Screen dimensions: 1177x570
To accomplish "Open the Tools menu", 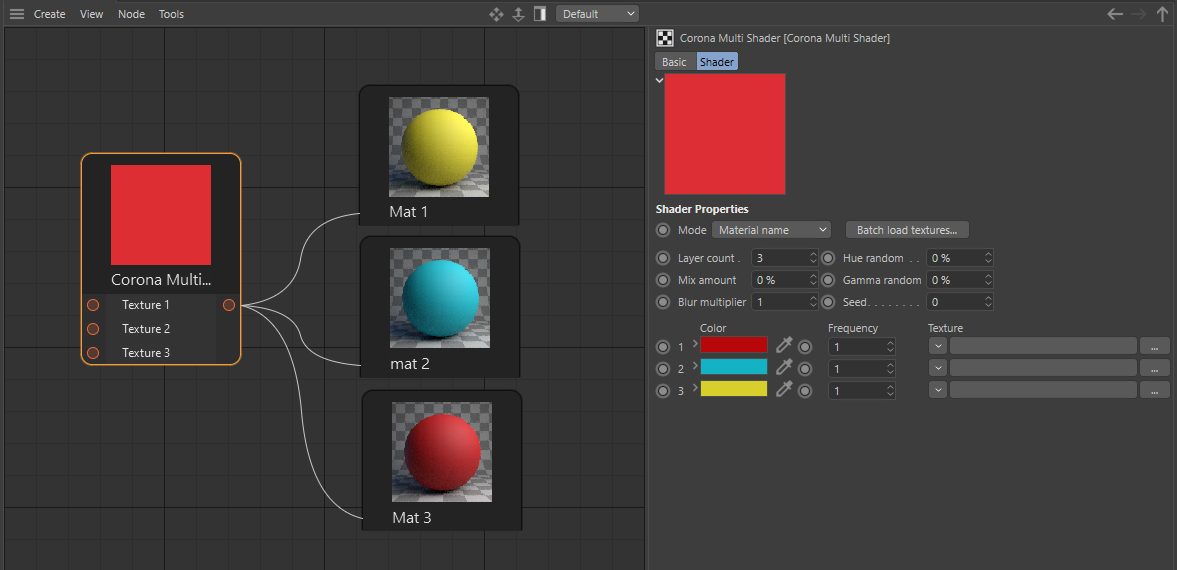I will pyautogui.click(x=171, y=14).
